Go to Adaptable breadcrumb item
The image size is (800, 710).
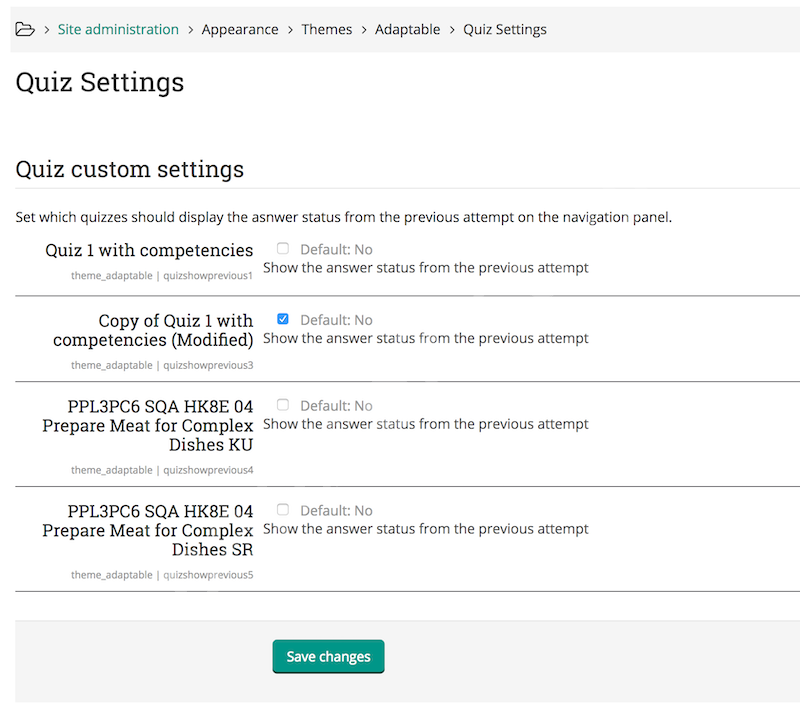(x=407, y=30)
